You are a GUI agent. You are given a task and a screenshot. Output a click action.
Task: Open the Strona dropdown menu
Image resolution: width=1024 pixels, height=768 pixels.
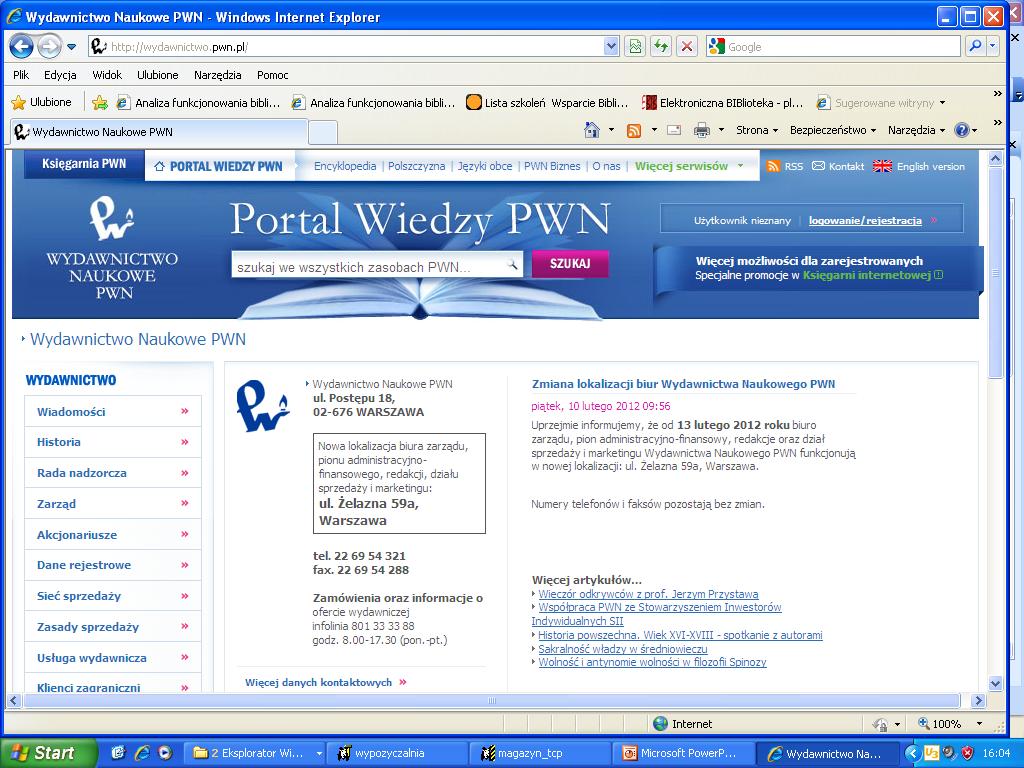click(757, 130)
